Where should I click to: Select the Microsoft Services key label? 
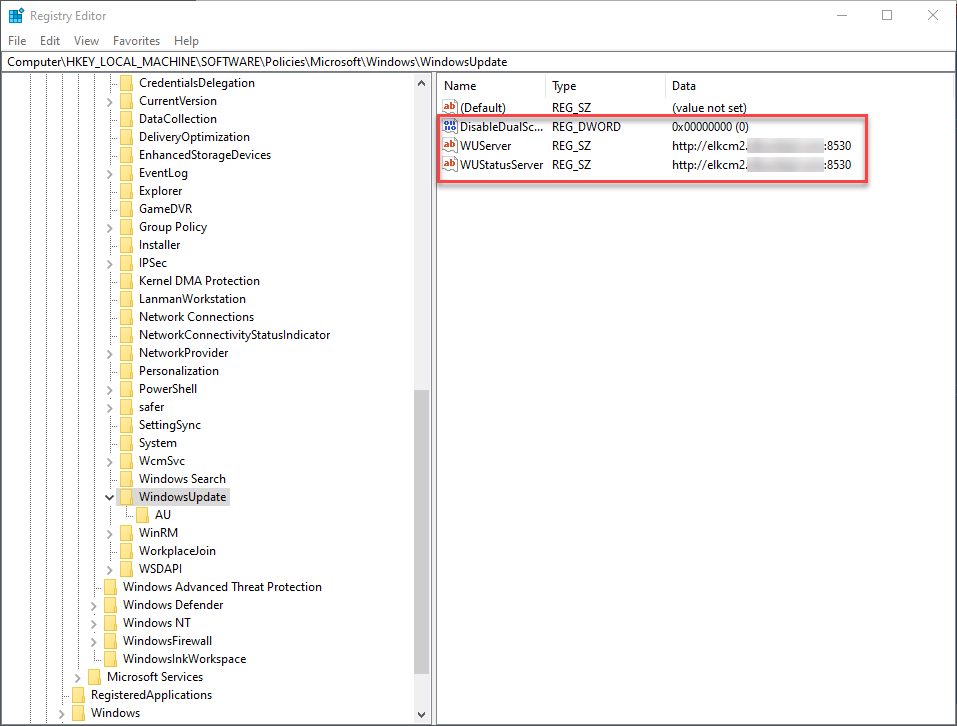click(x=155, y=677)
